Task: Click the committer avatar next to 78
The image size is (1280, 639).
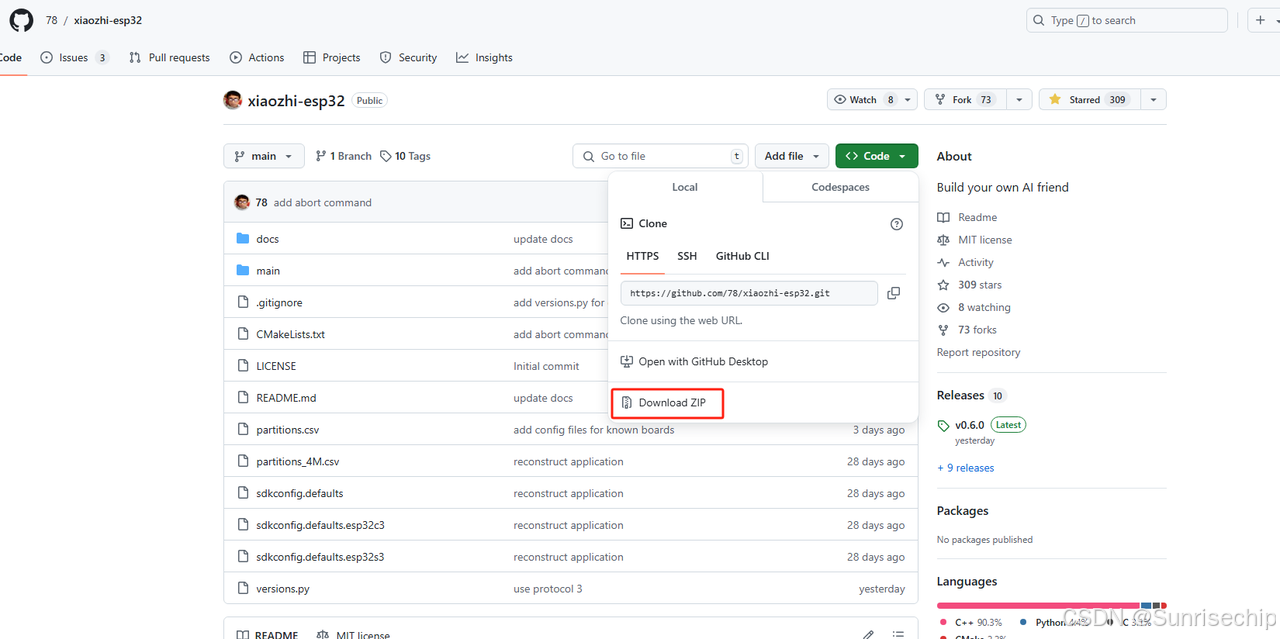Action: coord(242,202)
